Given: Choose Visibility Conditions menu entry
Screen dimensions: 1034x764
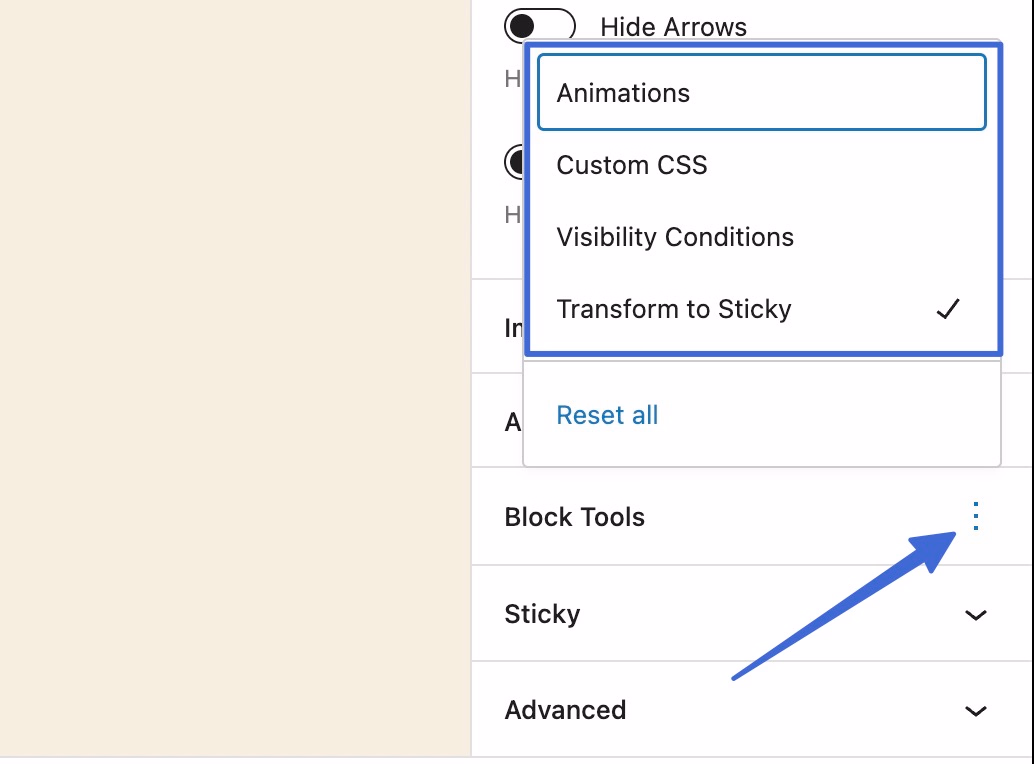Looking at the screenshot, I should 675,237.
